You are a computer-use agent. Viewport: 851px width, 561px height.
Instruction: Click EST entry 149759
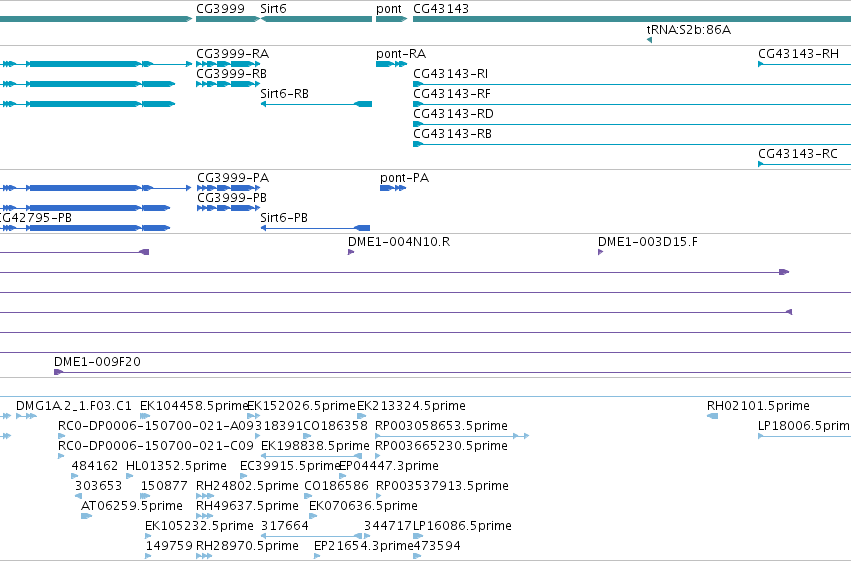pos(169,546)
